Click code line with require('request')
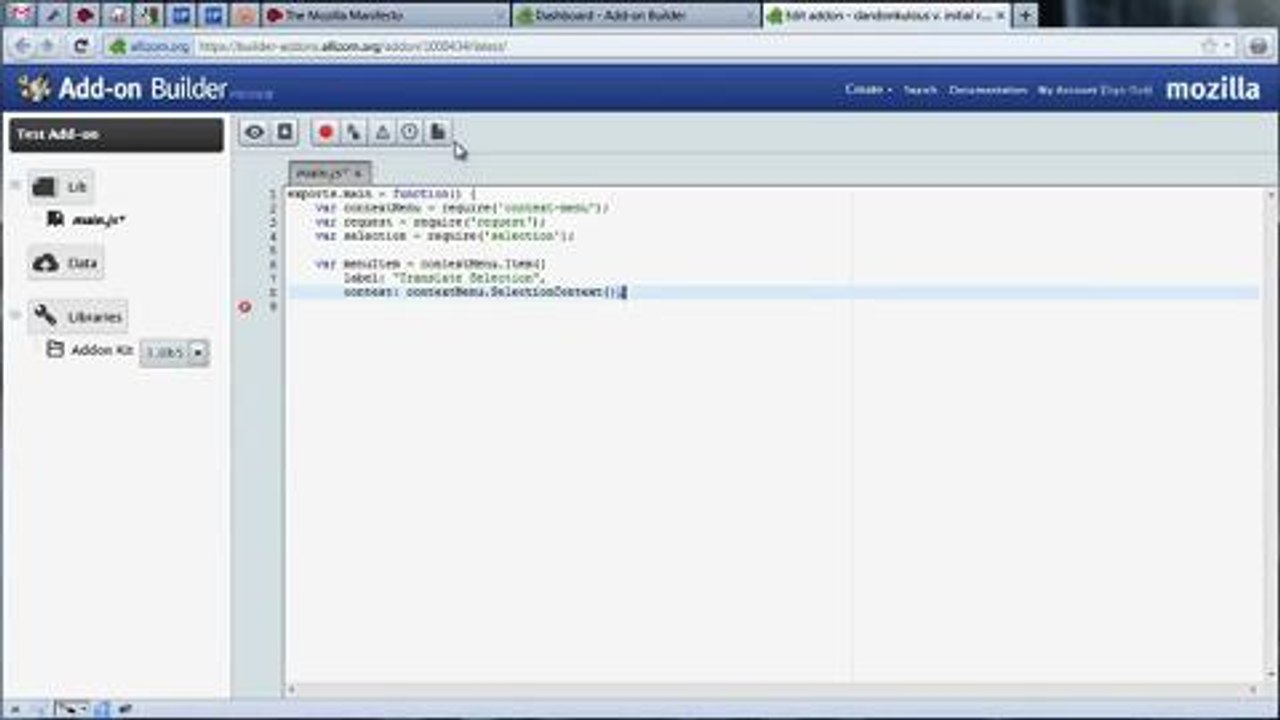Image resolution: width=1280 pixels, height=720 pixels. click(430, 222)
